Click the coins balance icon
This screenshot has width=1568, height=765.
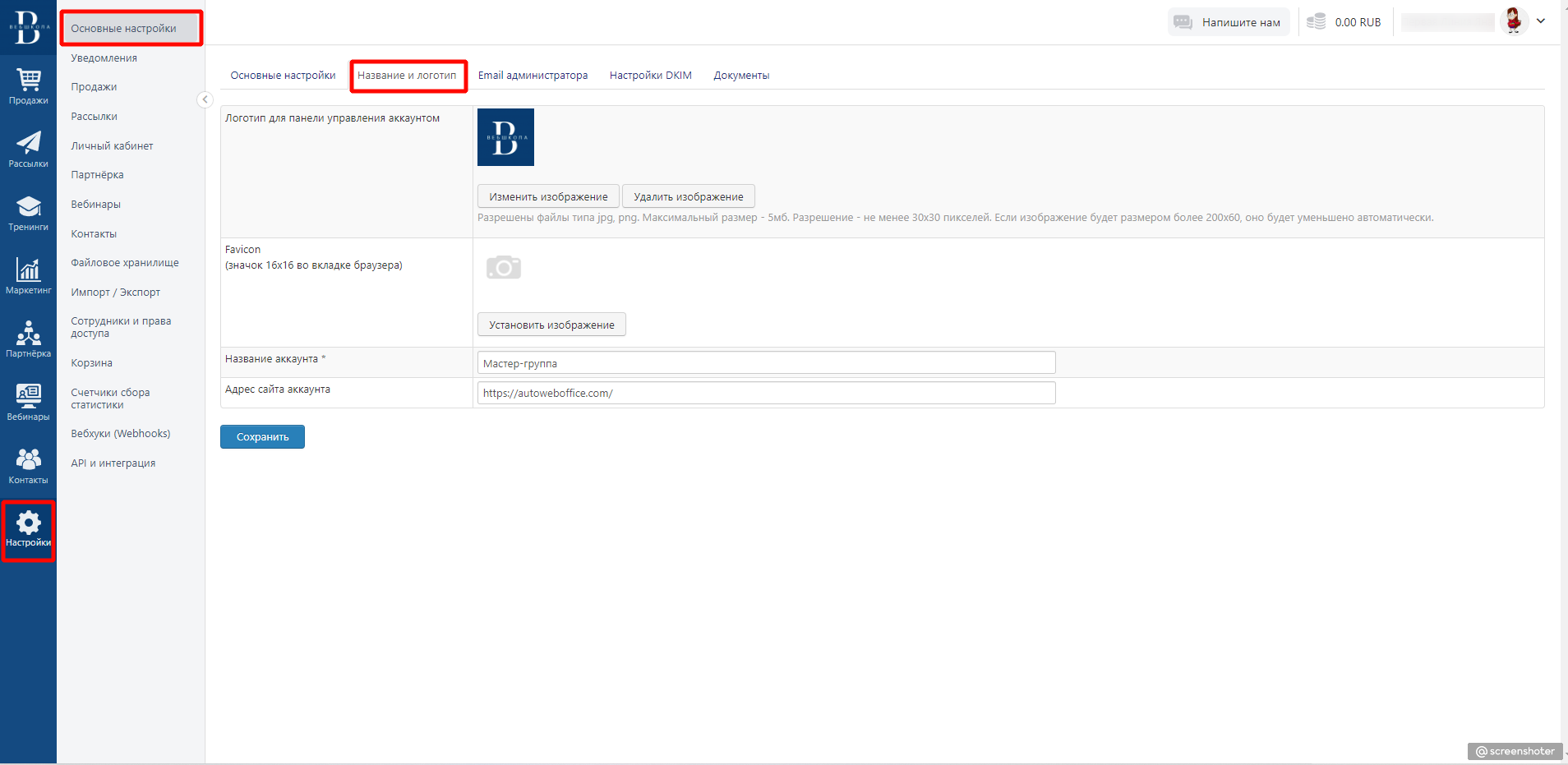(x=1317, y=22)
